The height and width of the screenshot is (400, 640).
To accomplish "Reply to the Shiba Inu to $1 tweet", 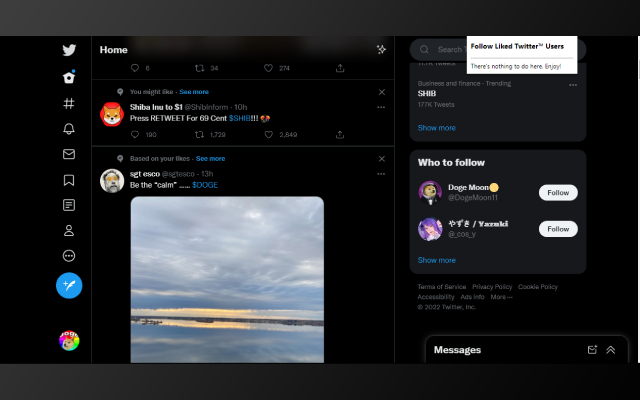I will 135,135.
